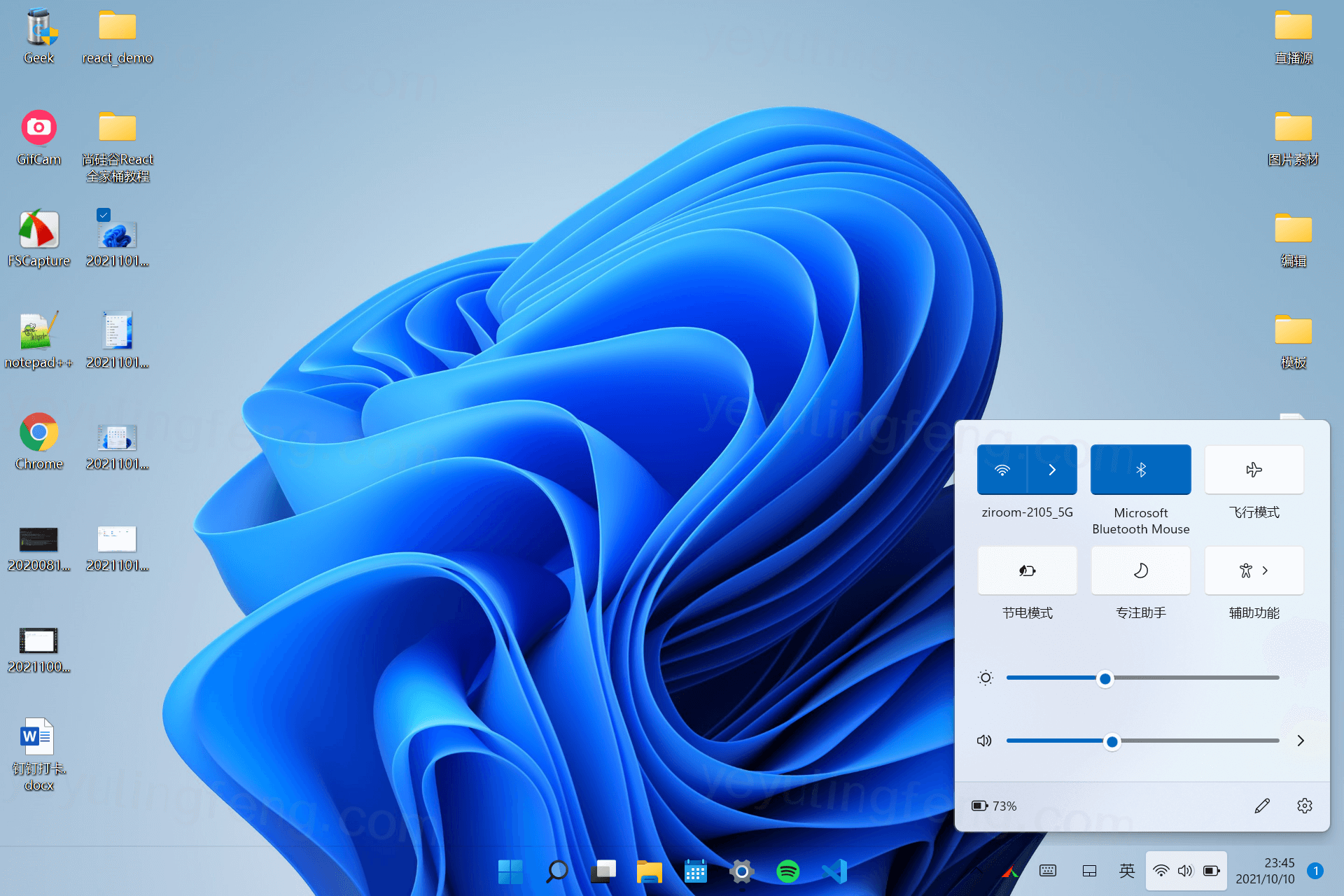
Task: Open the Quick Settings gear icon
Action: (1304, 806)
